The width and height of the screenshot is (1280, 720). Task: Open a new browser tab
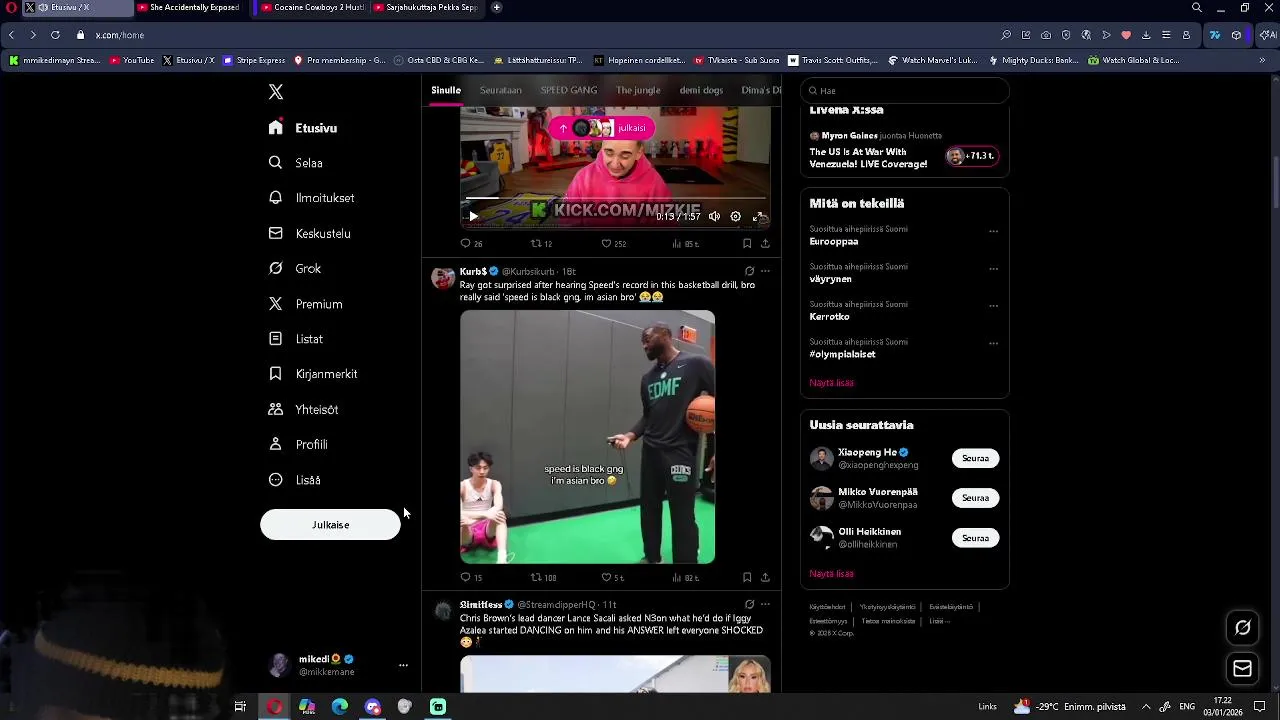496,8
